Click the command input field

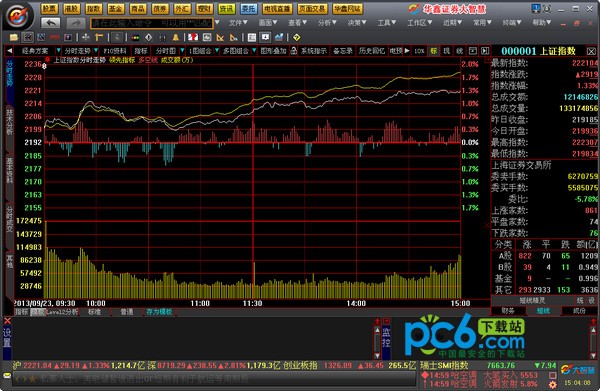(x=152, y=23)
